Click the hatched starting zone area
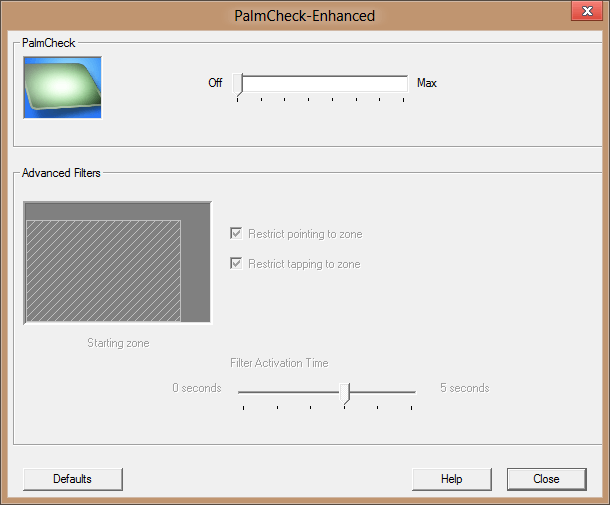Screen dimensions: 610x505 [103, 271]
